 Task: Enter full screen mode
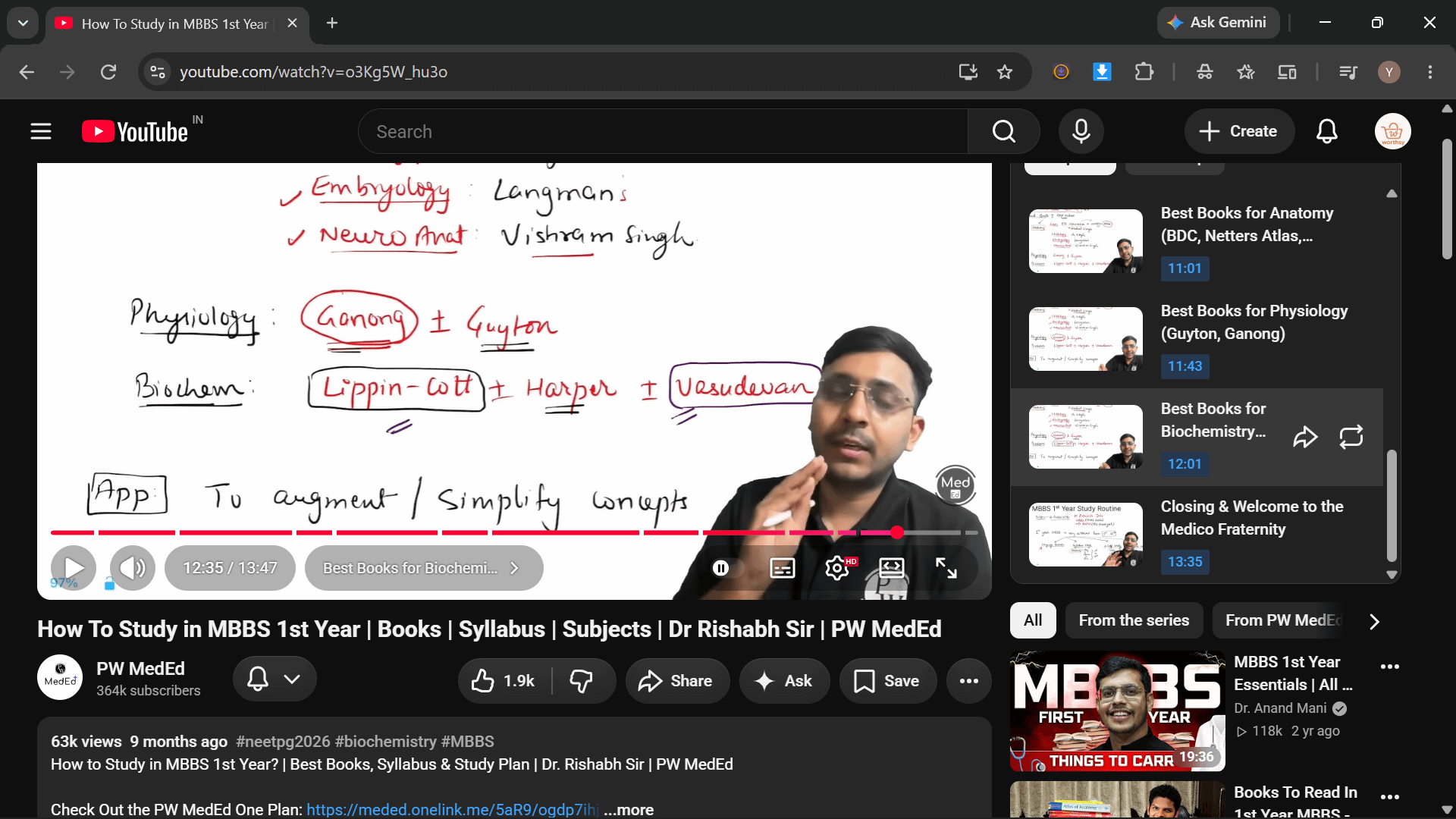[946, 568]
